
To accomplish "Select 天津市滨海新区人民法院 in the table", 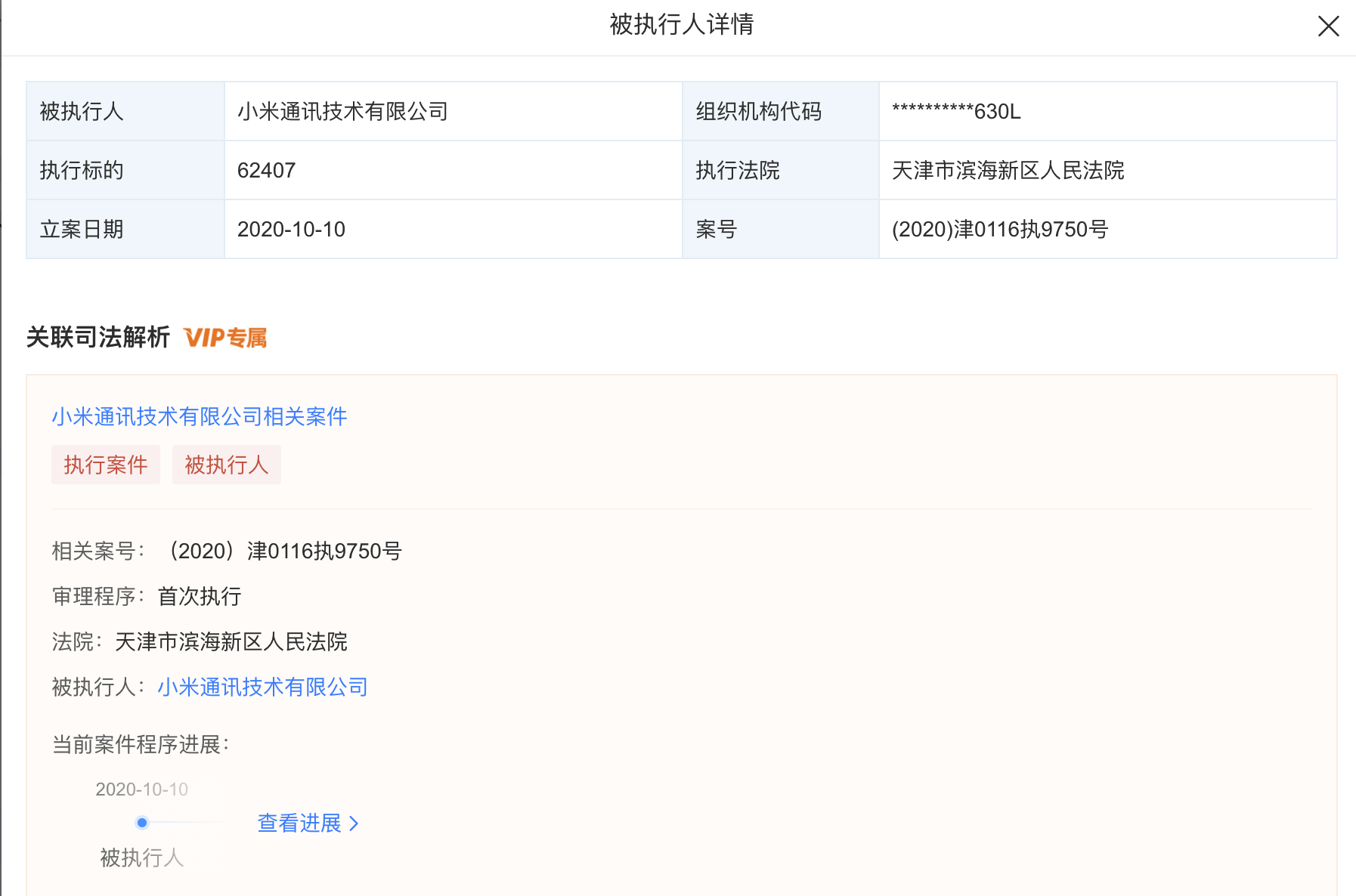I will (1008, 171).
